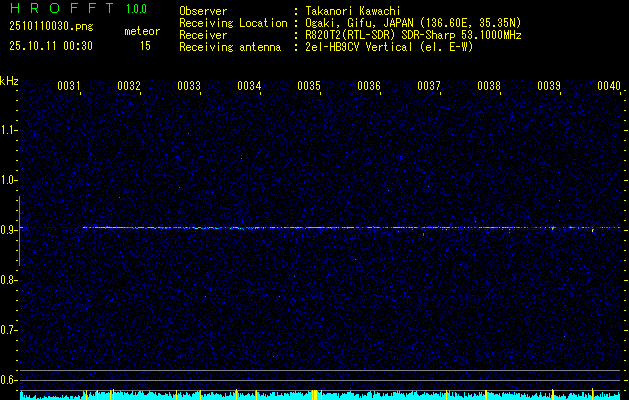Image resolution: width=629 pixels, height=400 pixels.
Task: Click the Receiving Location label
Action: tap(233, 23)
